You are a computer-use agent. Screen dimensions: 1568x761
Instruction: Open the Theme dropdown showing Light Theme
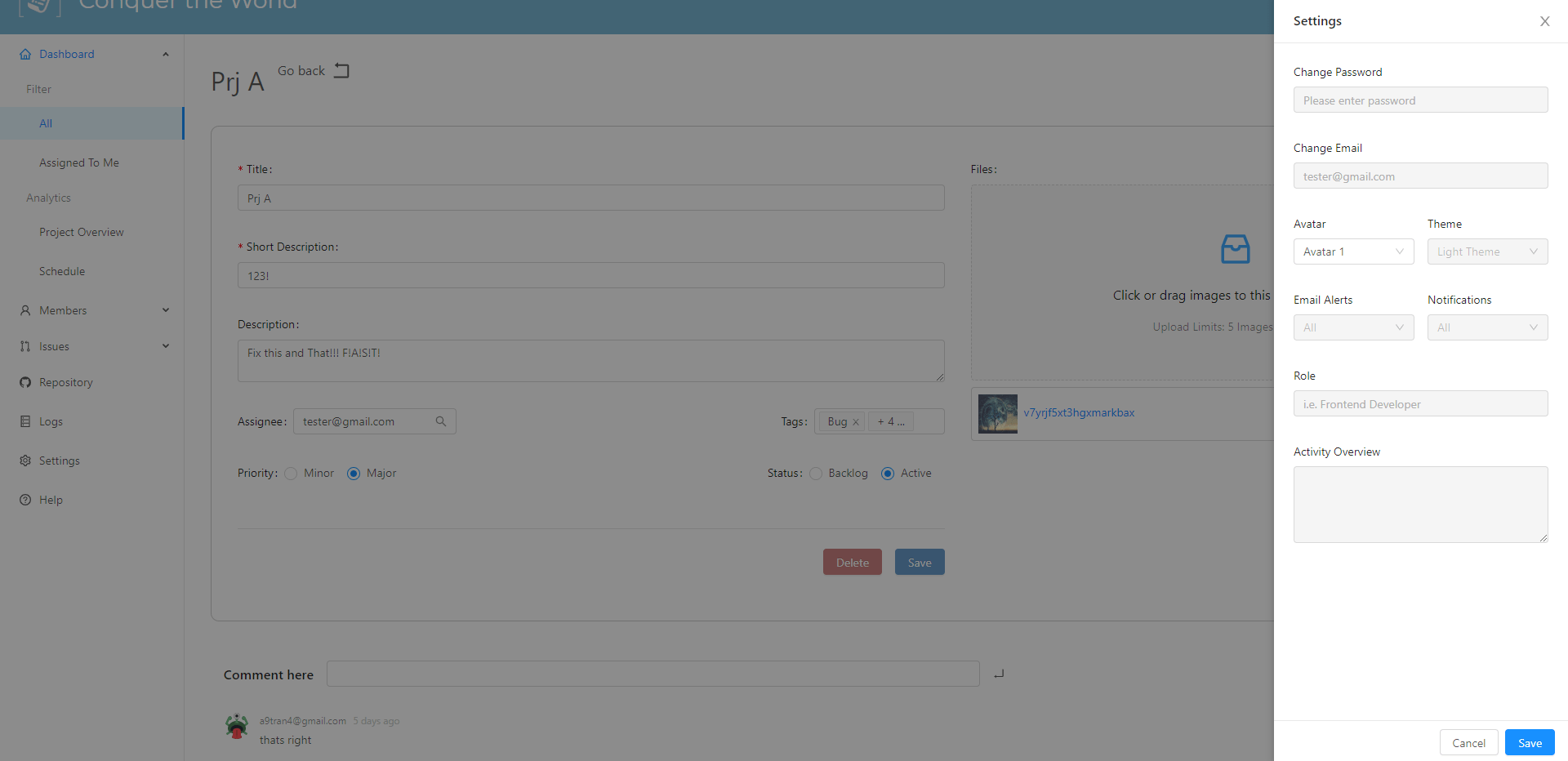point(1487,251)
